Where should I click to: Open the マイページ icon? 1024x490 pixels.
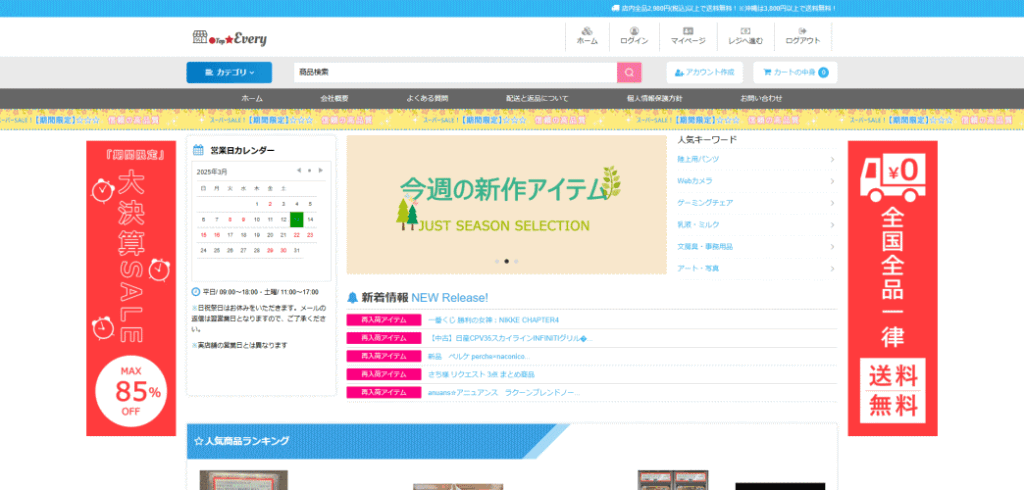pos(688,36)
